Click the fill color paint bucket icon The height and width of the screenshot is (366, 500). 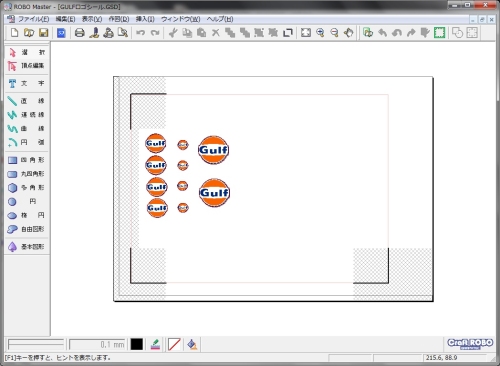[x=192, y=344]
